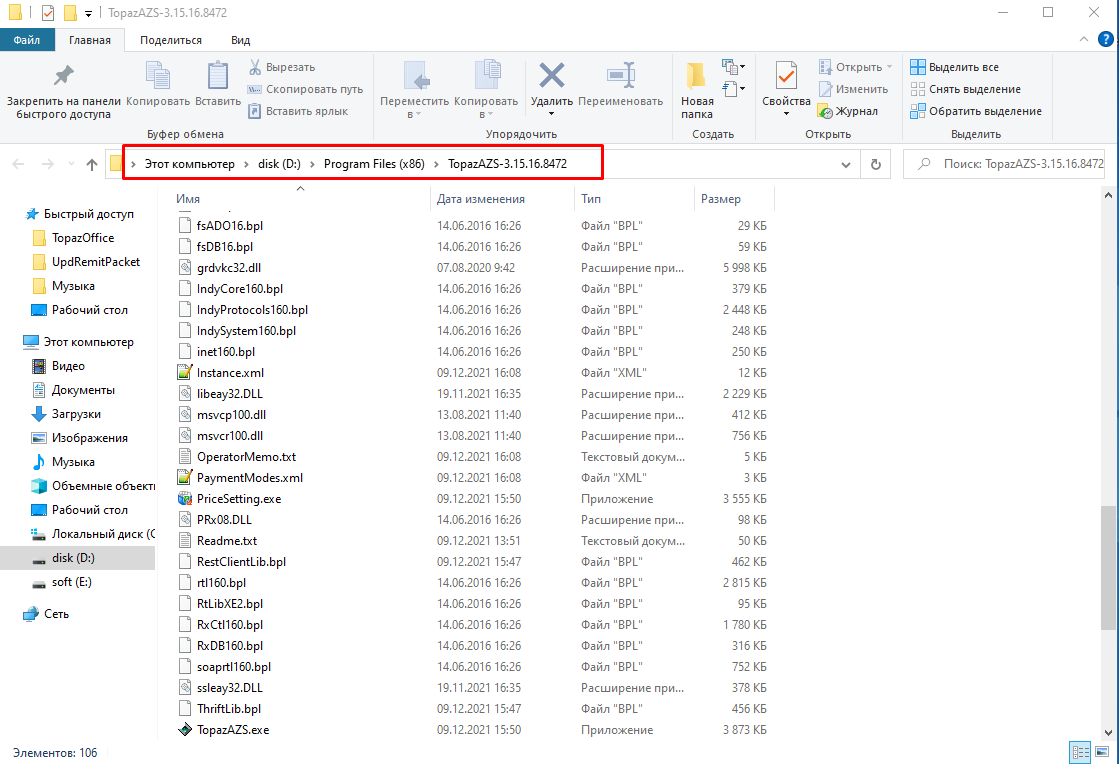This screenshot has height=764, width=1119.
Task: Click properties checkmark icon in title bar
Action: [x=48, y=13]
